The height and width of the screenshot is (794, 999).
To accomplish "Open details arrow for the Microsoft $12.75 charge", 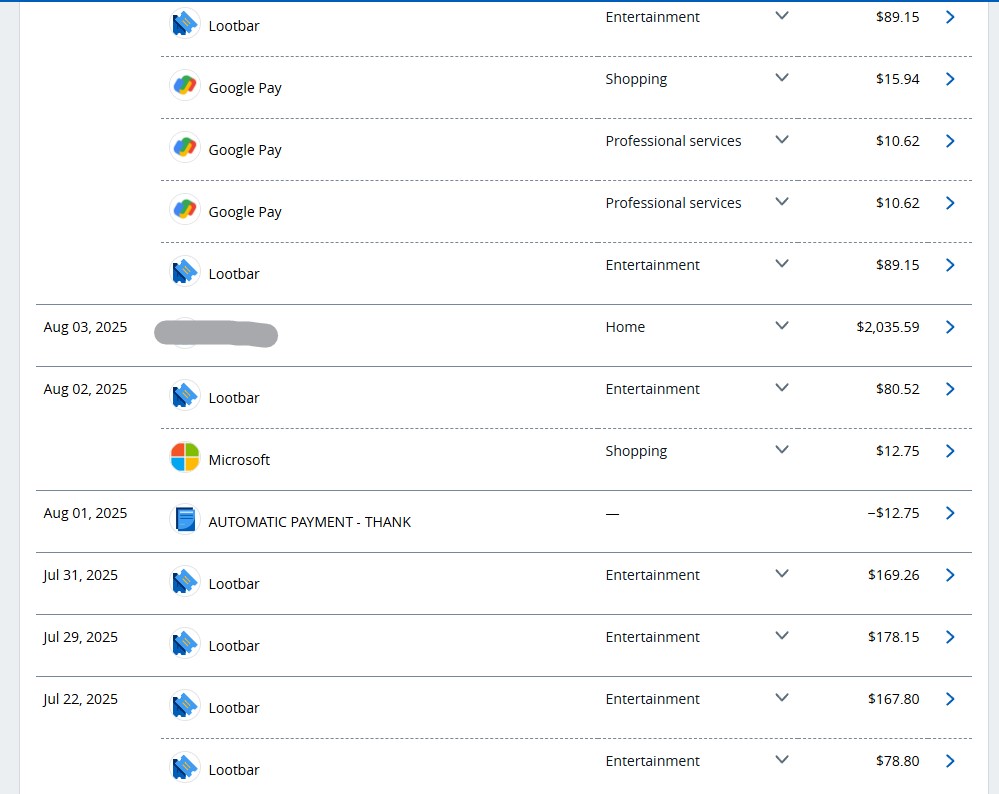I will [950, 451].
